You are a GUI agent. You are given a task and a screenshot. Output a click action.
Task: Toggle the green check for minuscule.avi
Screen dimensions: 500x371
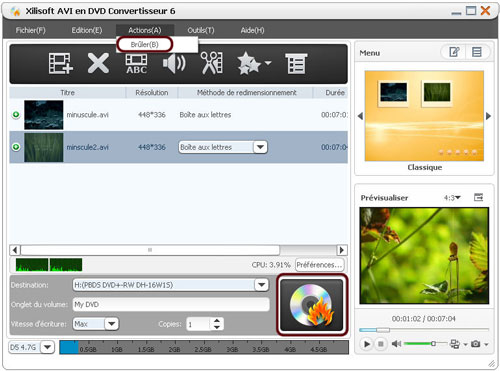pyautogui.click(x=16, y=115)
